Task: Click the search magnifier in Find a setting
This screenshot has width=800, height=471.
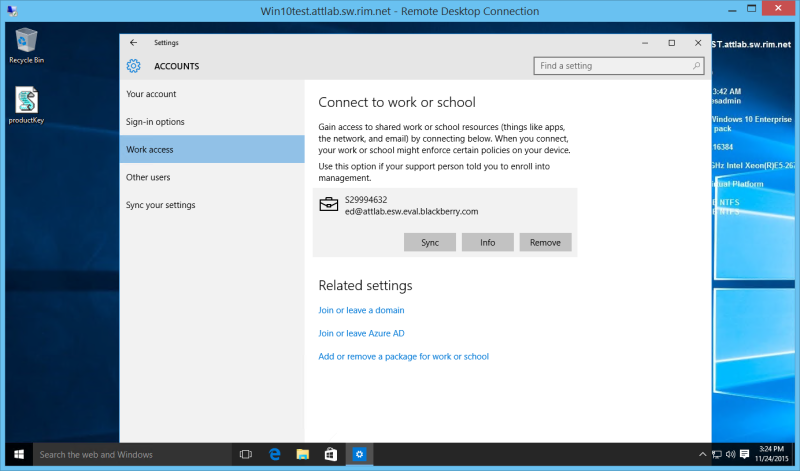Action: click(x=696, y=66)
